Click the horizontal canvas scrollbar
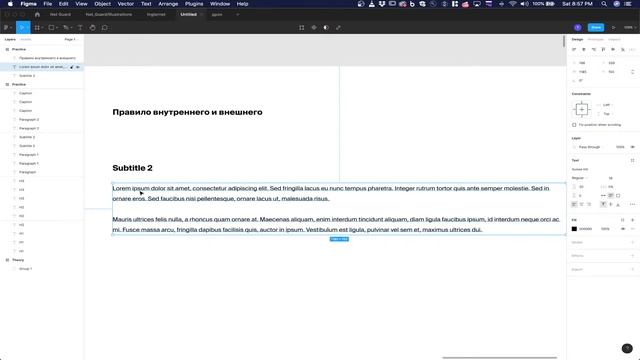The image size is (640, 360). pyautogui.click(x=500, y=358)
